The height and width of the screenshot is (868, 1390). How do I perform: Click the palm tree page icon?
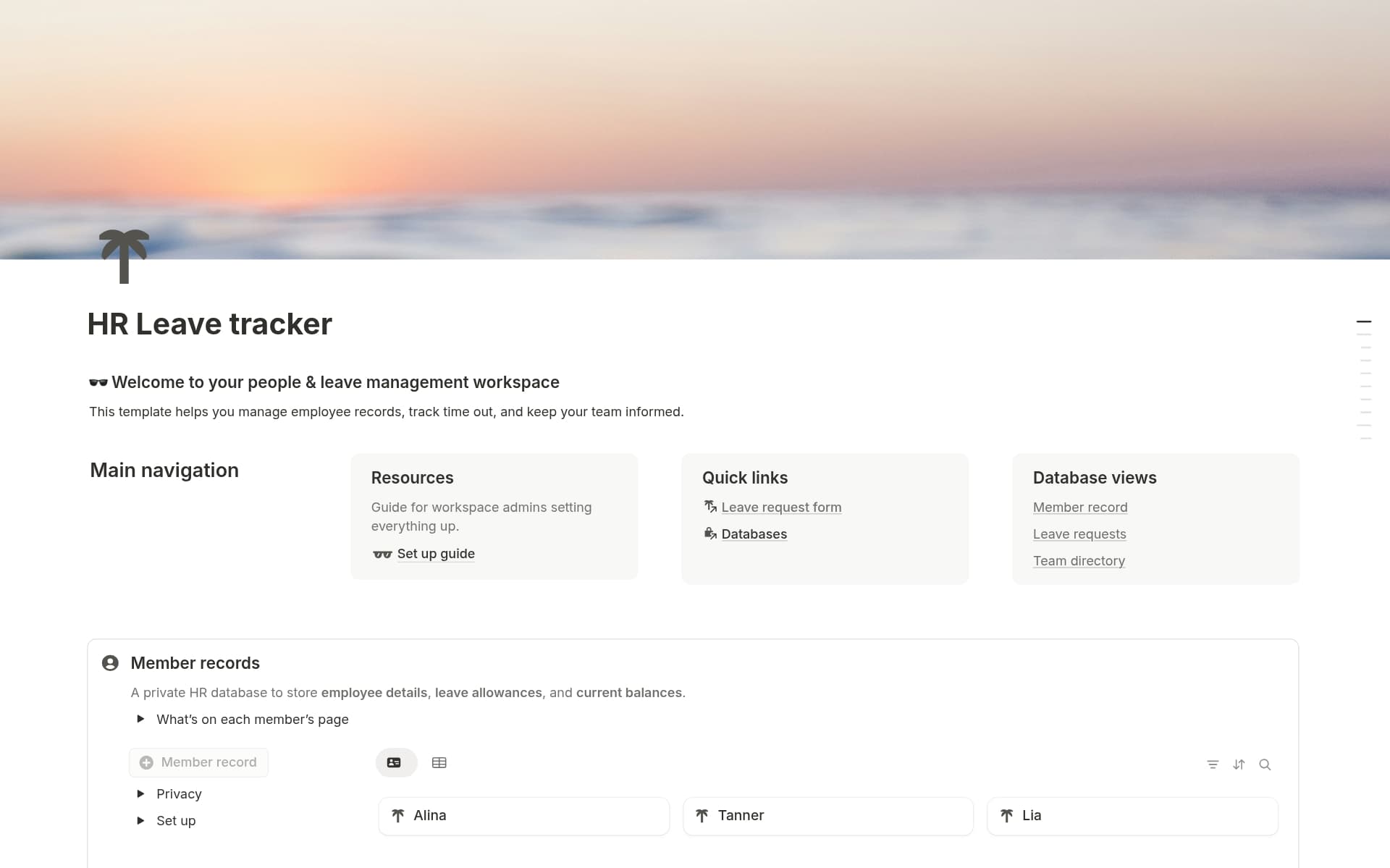coord(123,257)
